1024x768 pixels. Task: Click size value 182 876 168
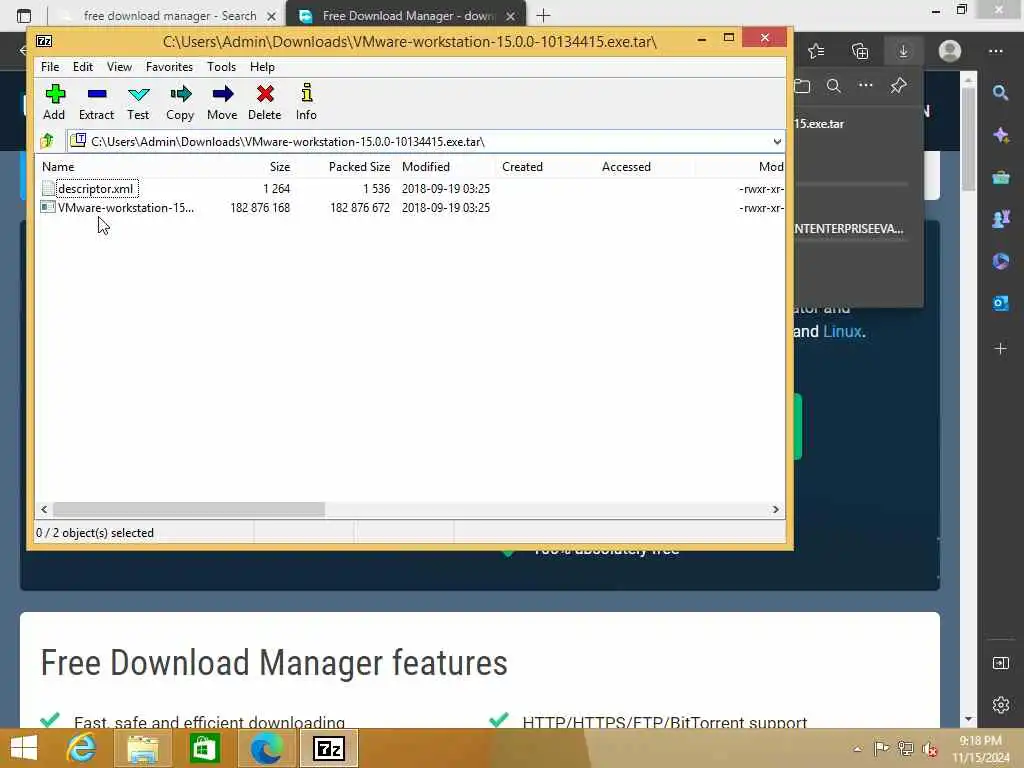(x=260, y=208)
